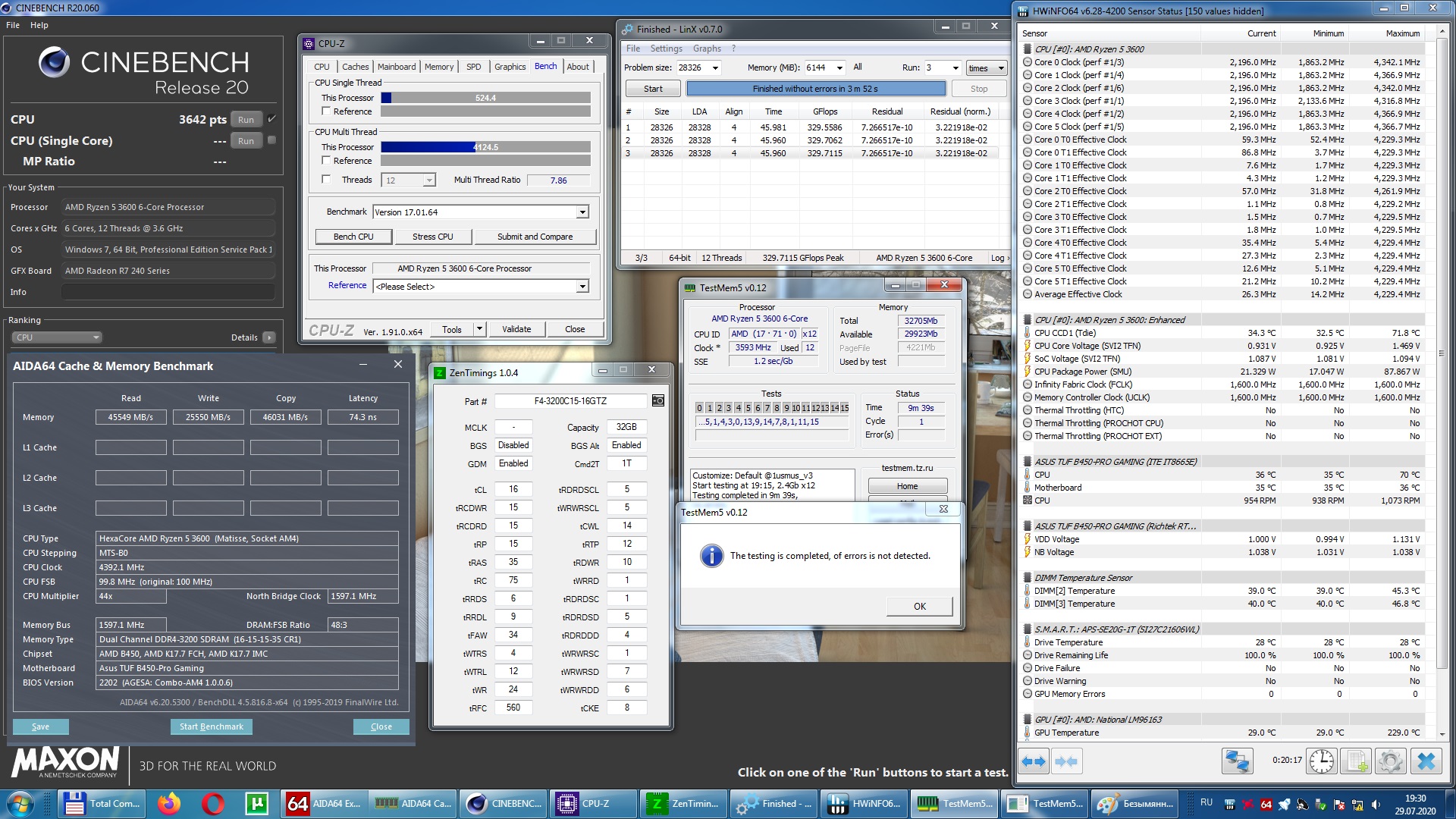Screen dimensions: 1456x819
Task: Open HWiNFO sensor settings gear icon
Action: (x=1391, y=761)
